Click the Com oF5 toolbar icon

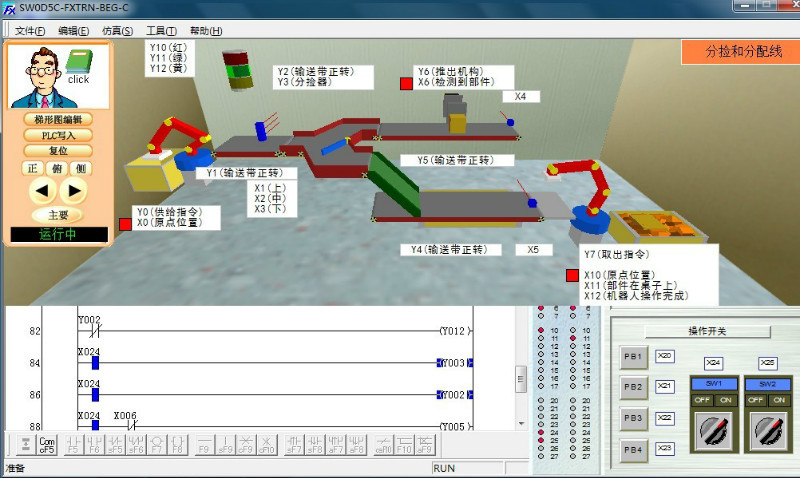click(46, 445)
